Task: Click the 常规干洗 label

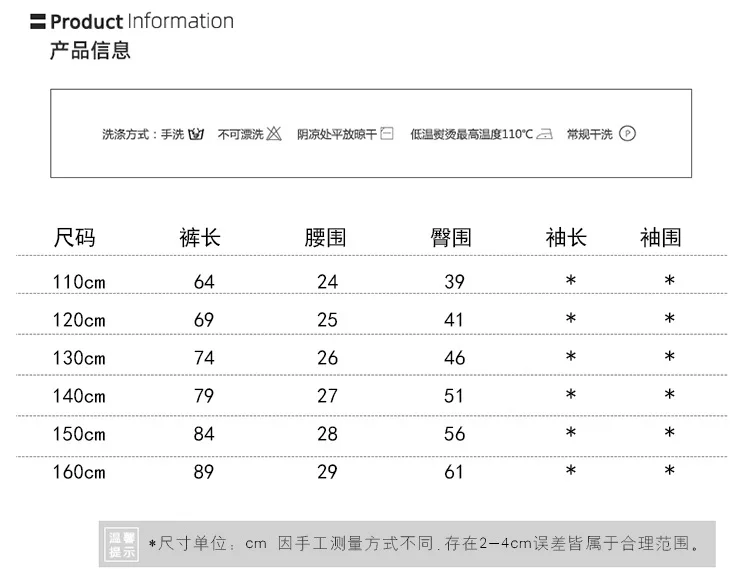Action: [x=590, y=134]
